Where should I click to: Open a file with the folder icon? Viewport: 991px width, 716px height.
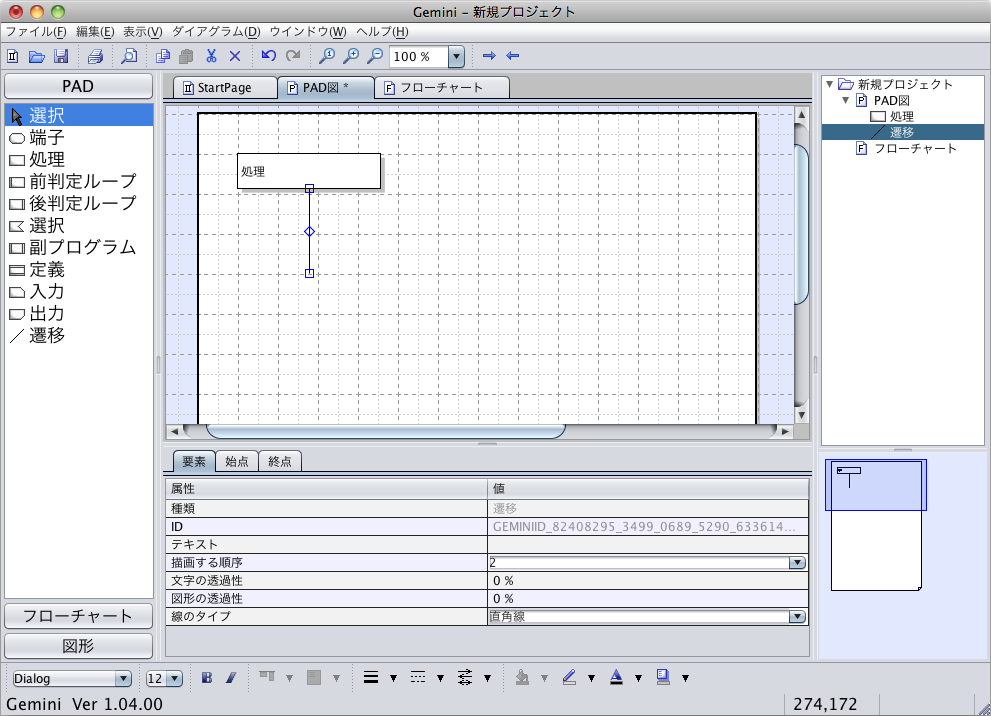(x=37, y=56)
